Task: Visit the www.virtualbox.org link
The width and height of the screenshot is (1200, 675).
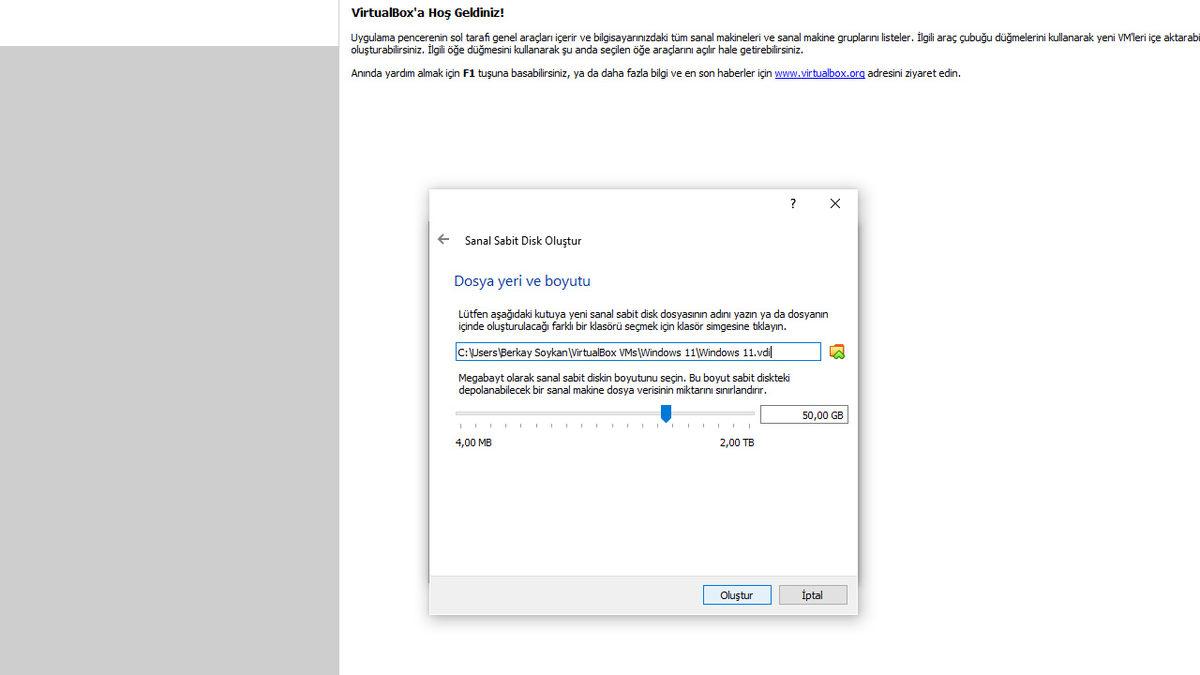Action: (820, 72)
